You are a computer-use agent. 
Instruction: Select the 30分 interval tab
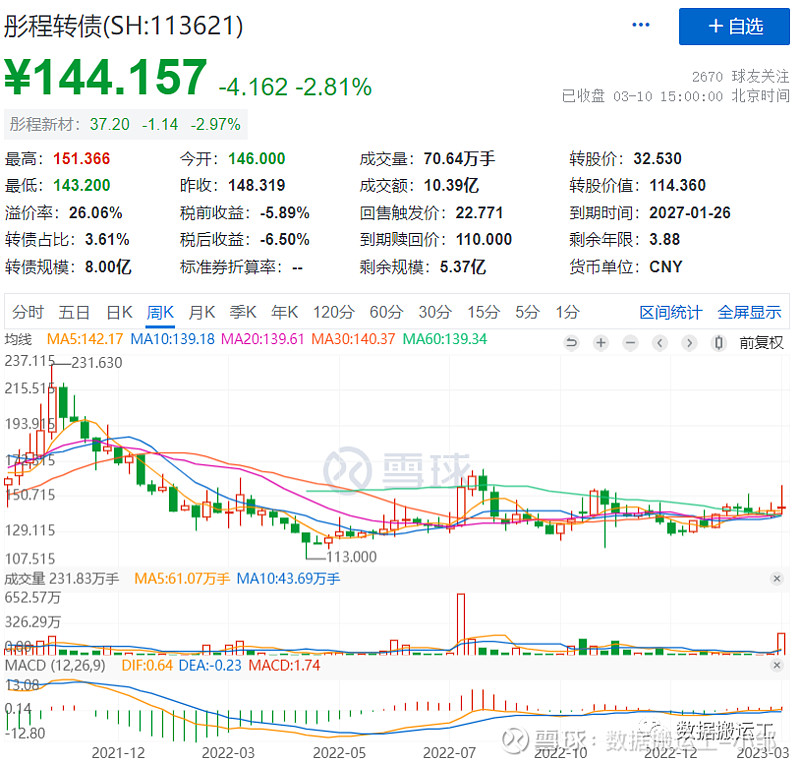435,312
